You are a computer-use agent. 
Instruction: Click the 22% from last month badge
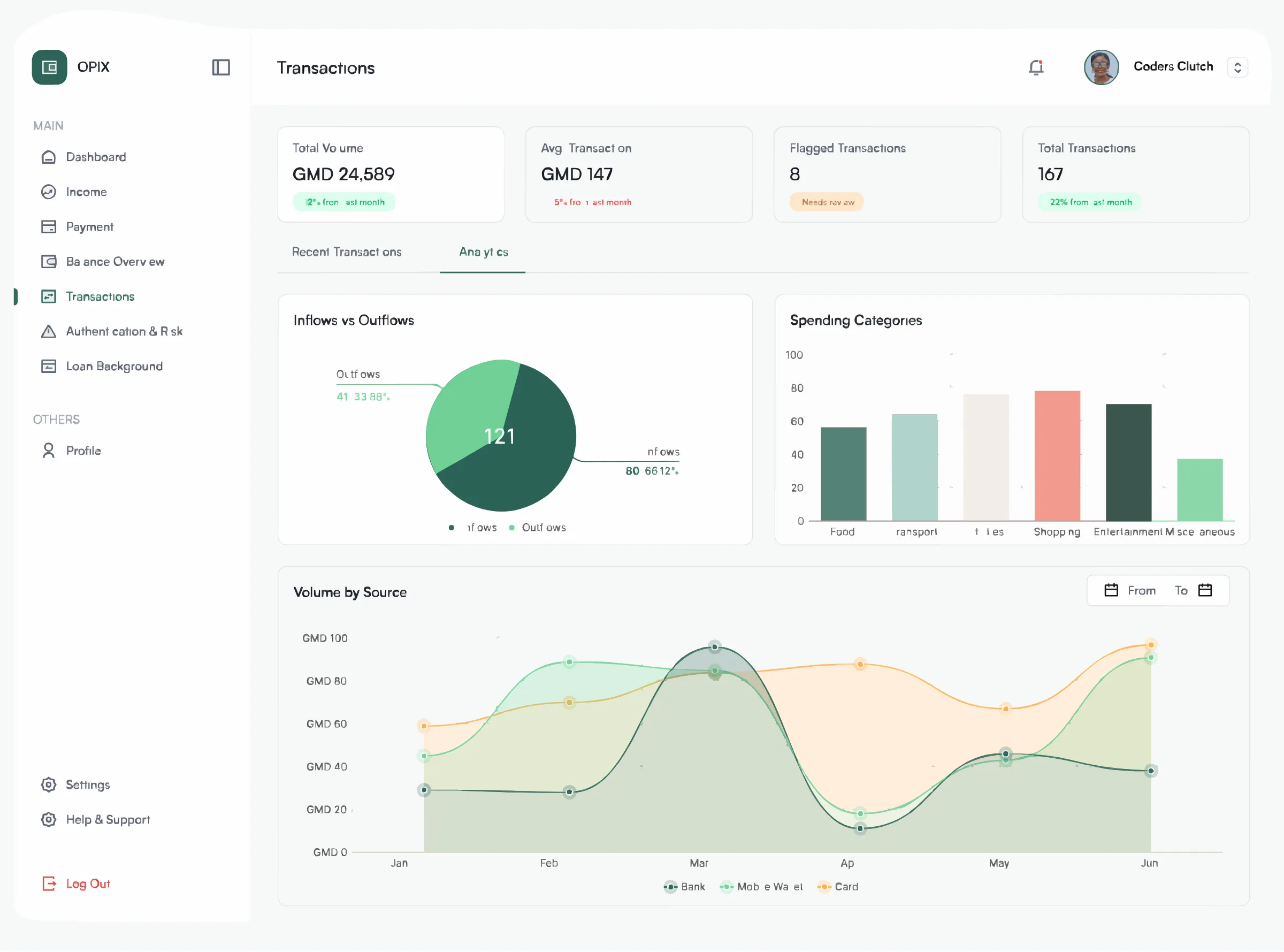(x=1089, y=202)
